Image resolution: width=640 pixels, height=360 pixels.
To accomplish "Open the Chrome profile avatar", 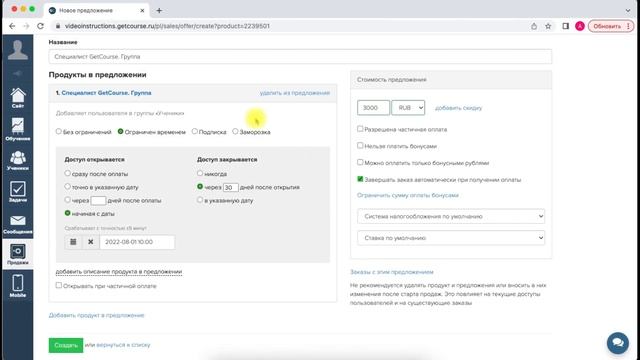I will click(580, 26).
